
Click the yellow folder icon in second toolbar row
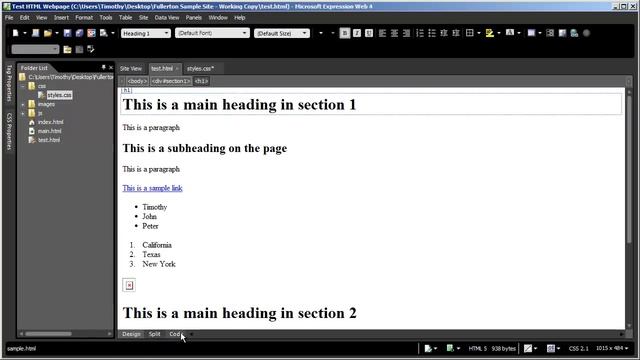[x=67, y=49]
